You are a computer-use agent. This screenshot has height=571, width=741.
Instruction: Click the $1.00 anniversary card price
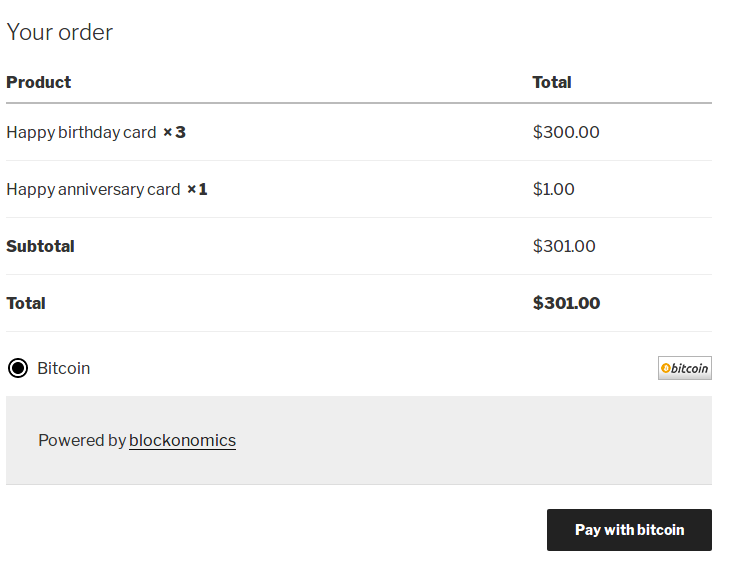click(x=553, y=189)
